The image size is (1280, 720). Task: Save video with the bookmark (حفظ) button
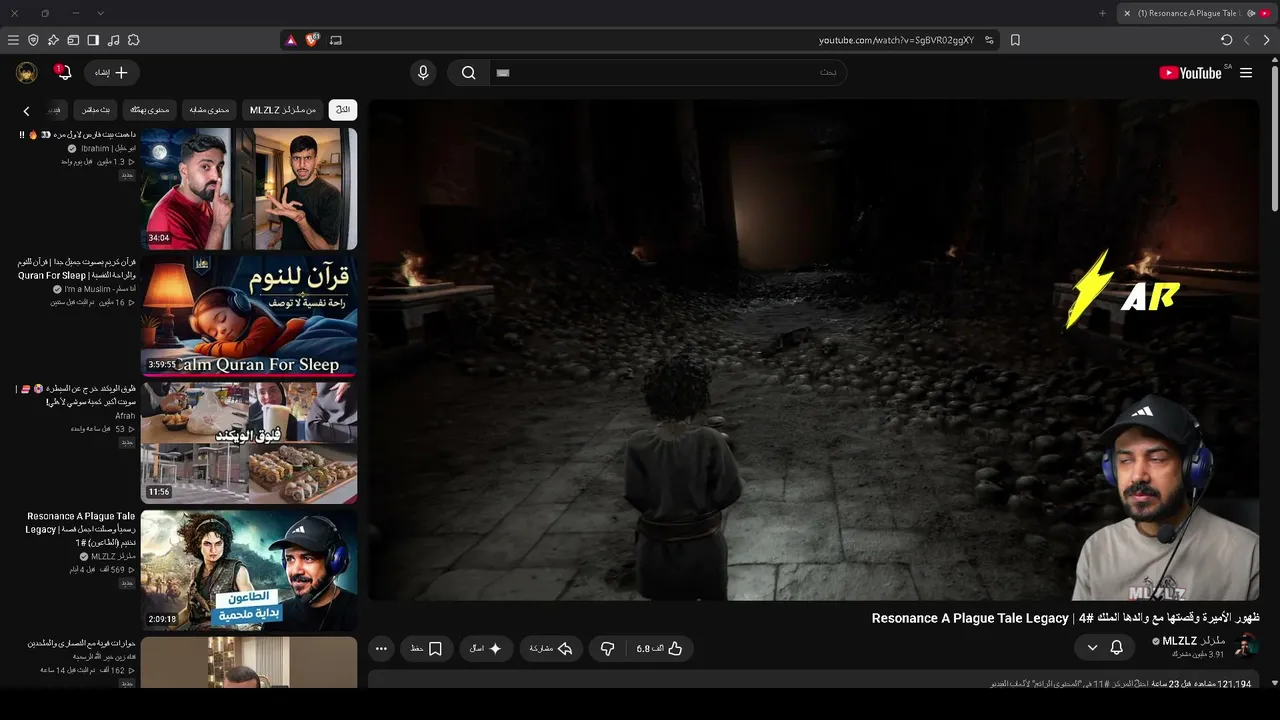point(426,649)
